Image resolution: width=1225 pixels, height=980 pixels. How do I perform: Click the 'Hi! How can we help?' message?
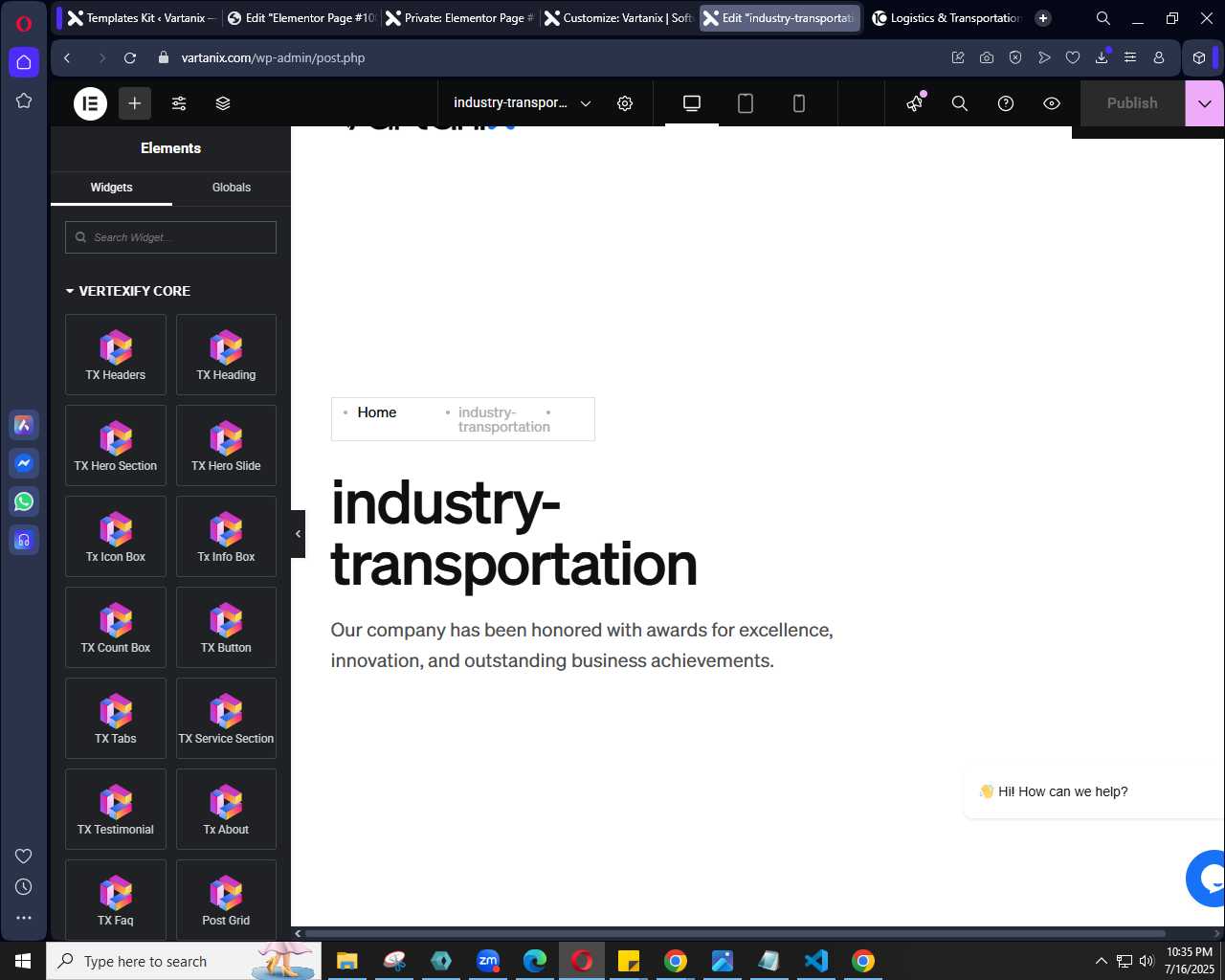point(1062,791)
